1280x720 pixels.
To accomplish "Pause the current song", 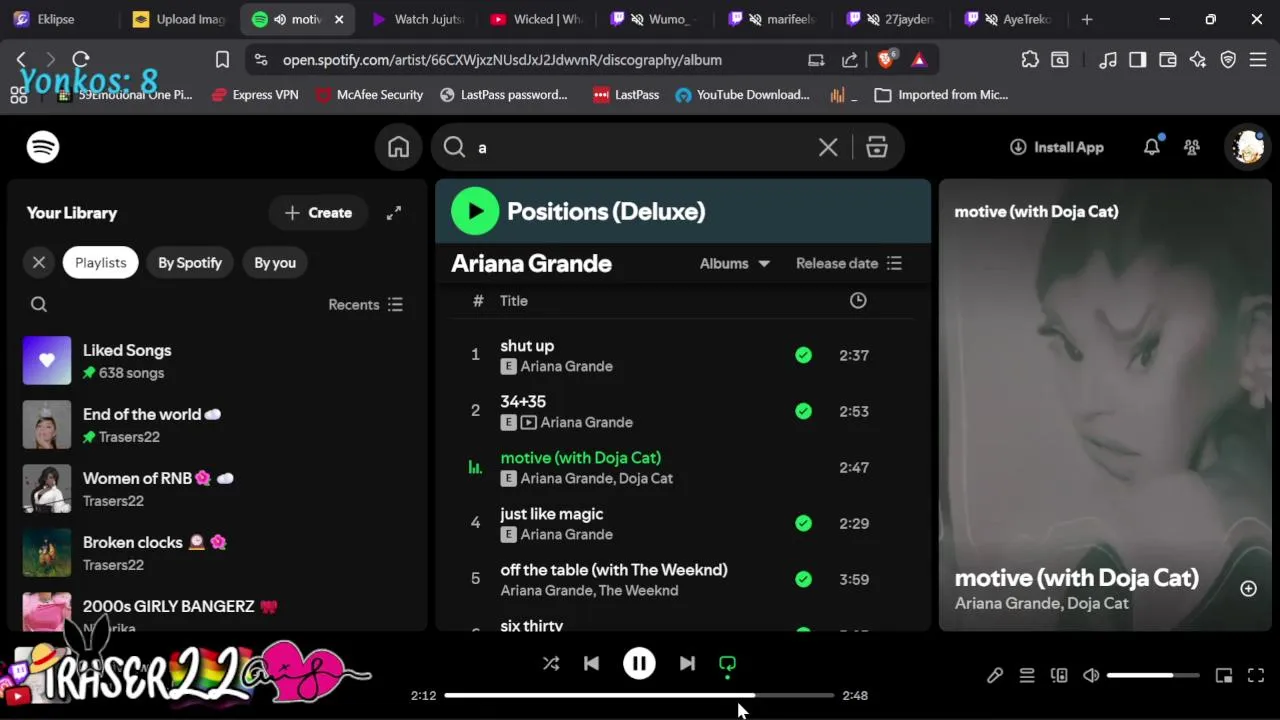I will click(x=639, y=663).
